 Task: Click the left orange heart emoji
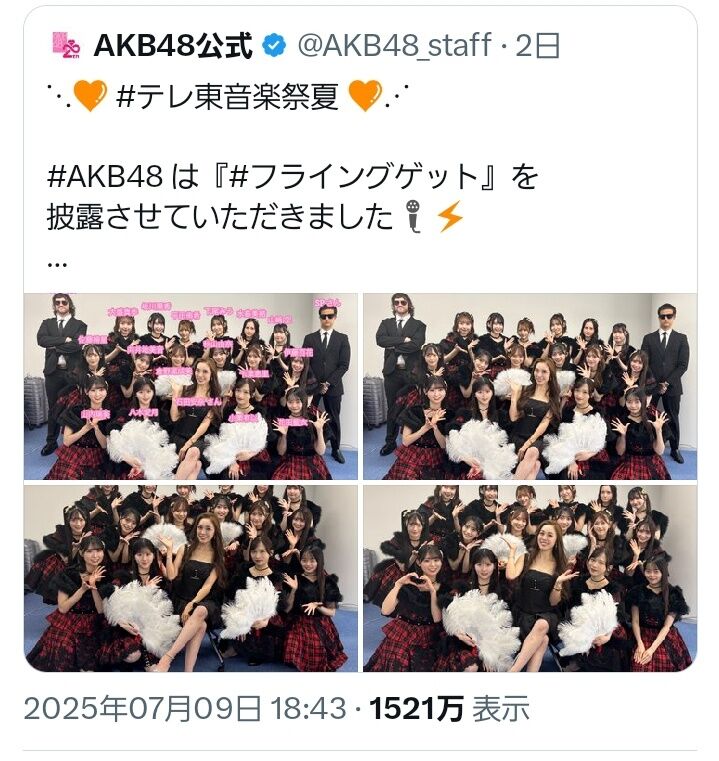tap(90, 96)
